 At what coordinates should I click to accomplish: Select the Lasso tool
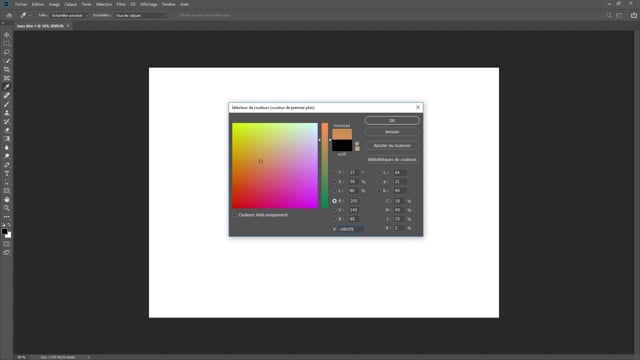tap(7, 52)
